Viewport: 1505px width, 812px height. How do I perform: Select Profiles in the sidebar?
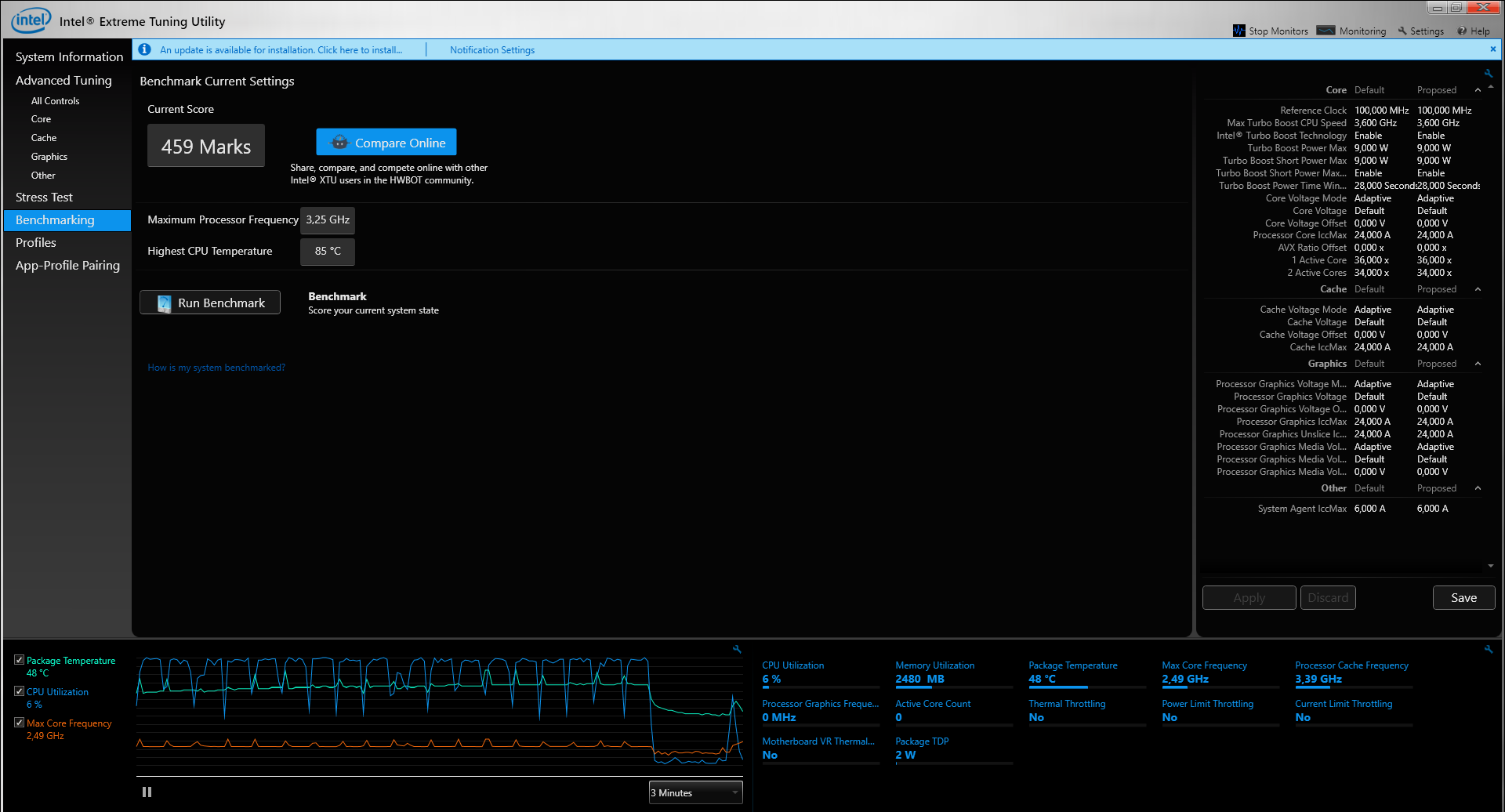[36, 243]
